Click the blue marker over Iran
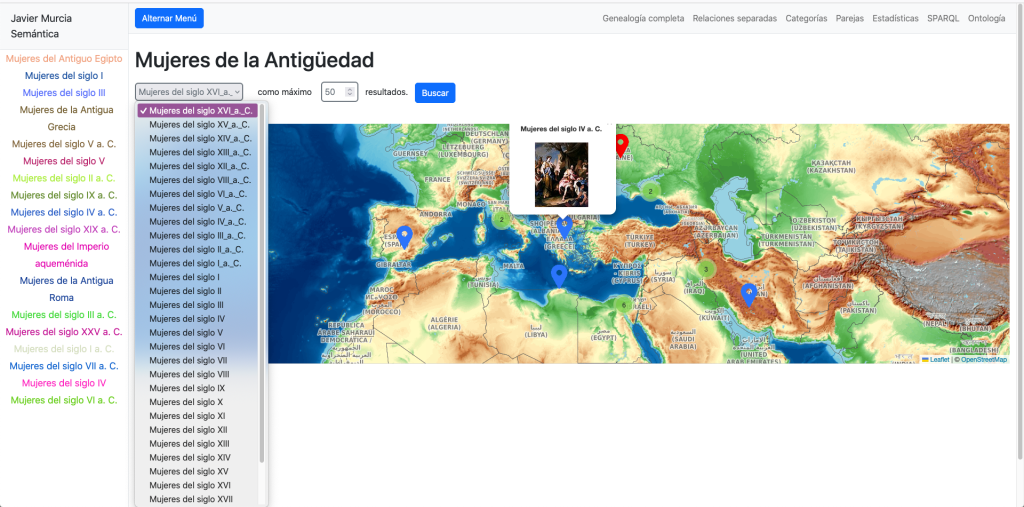This screenshot has height=507, width=1024. point(749,292)
